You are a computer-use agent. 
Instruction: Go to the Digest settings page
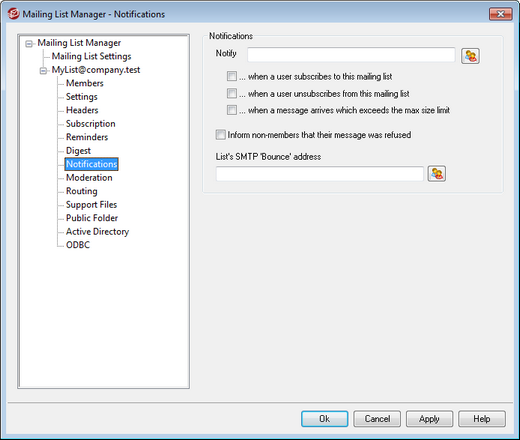click(x=78, y=151)
